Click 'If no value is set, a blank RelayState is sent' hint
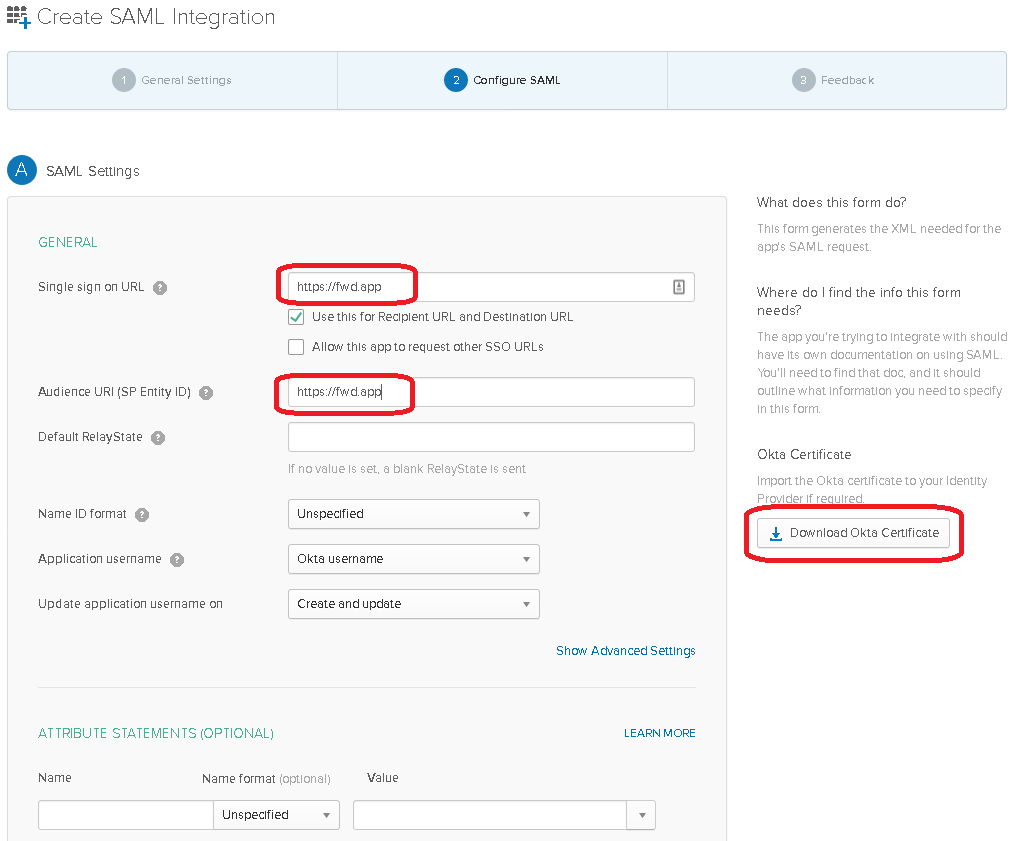This screenshot has width=1013, height=841. [407, 469]
